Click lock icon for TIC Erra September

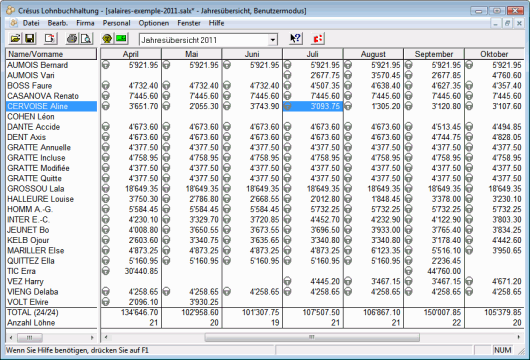[409, 271]
